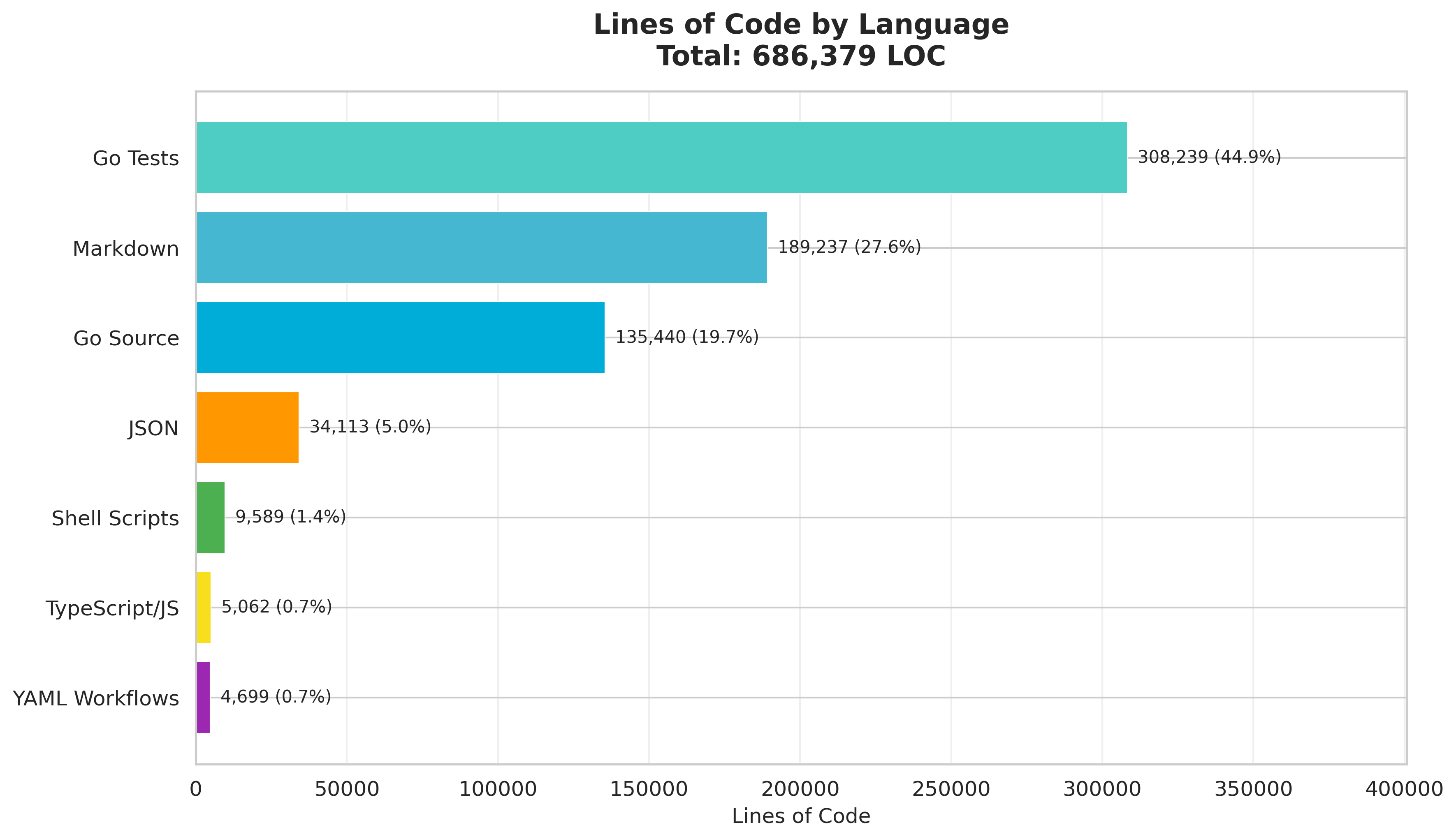Click the Markdown axis label
The width and height of the screenshot is (1456, 839).
pos(125,249)
